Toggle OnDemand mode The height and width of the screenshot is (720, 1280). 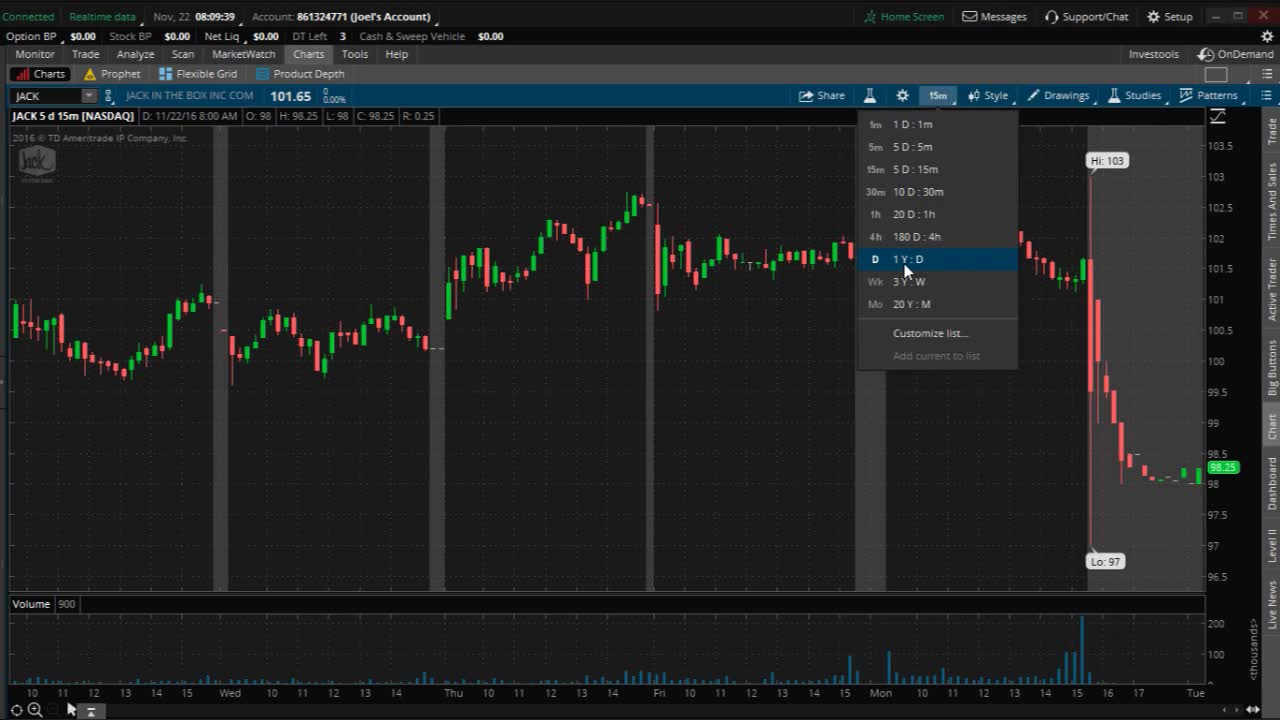coord(1236,54)
